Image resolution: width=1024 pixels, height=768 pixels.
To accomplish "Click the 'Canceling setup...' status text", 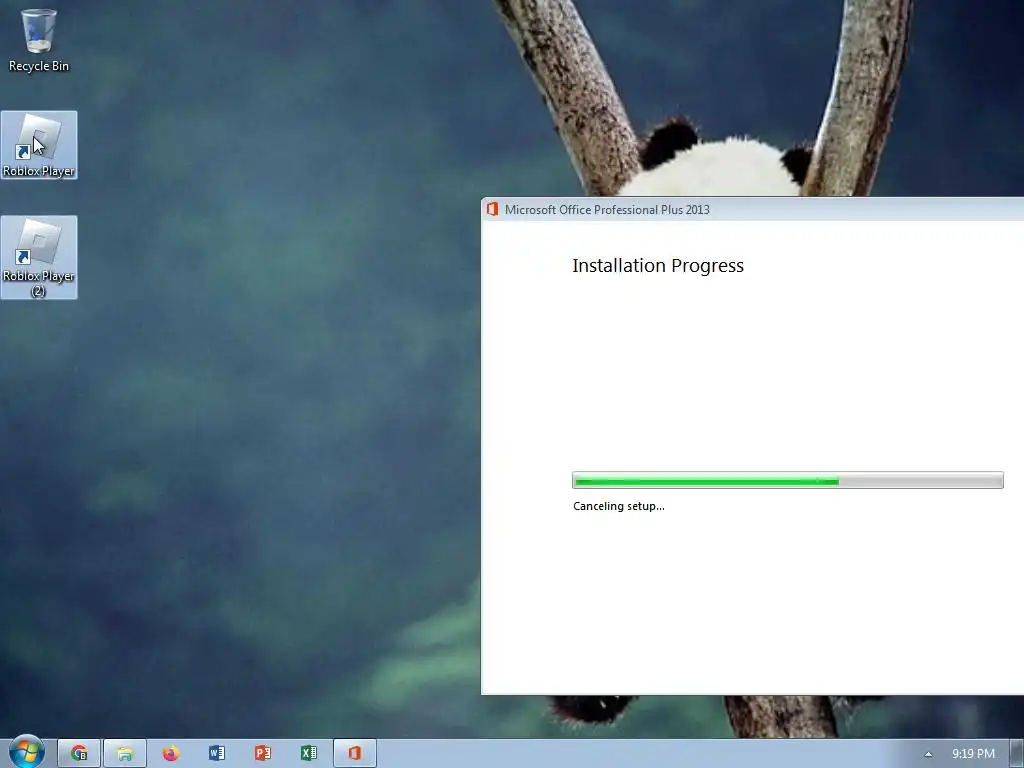I will pos(618,506).
